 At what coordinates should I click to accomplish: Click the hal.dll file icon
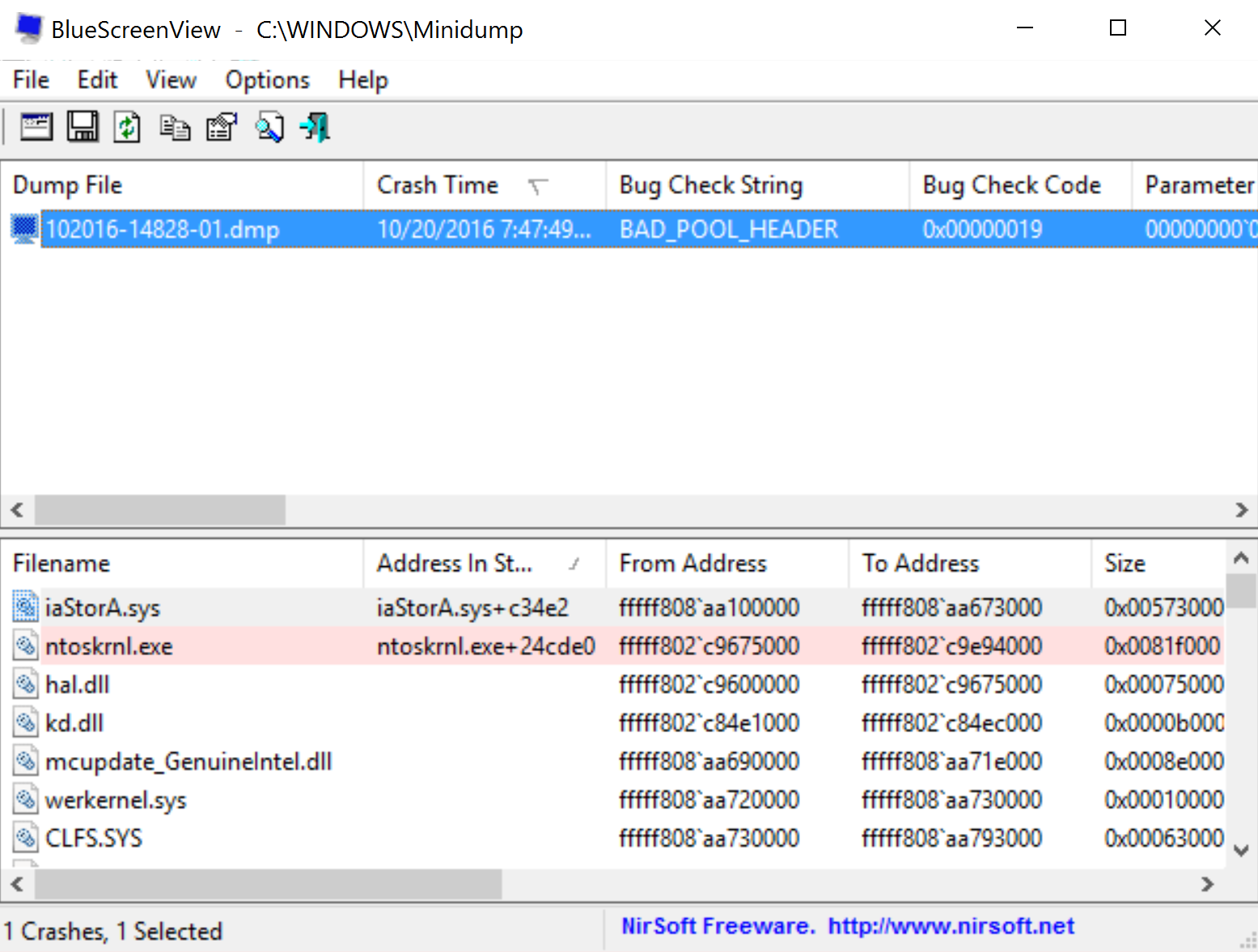click(x=26, y=684)
